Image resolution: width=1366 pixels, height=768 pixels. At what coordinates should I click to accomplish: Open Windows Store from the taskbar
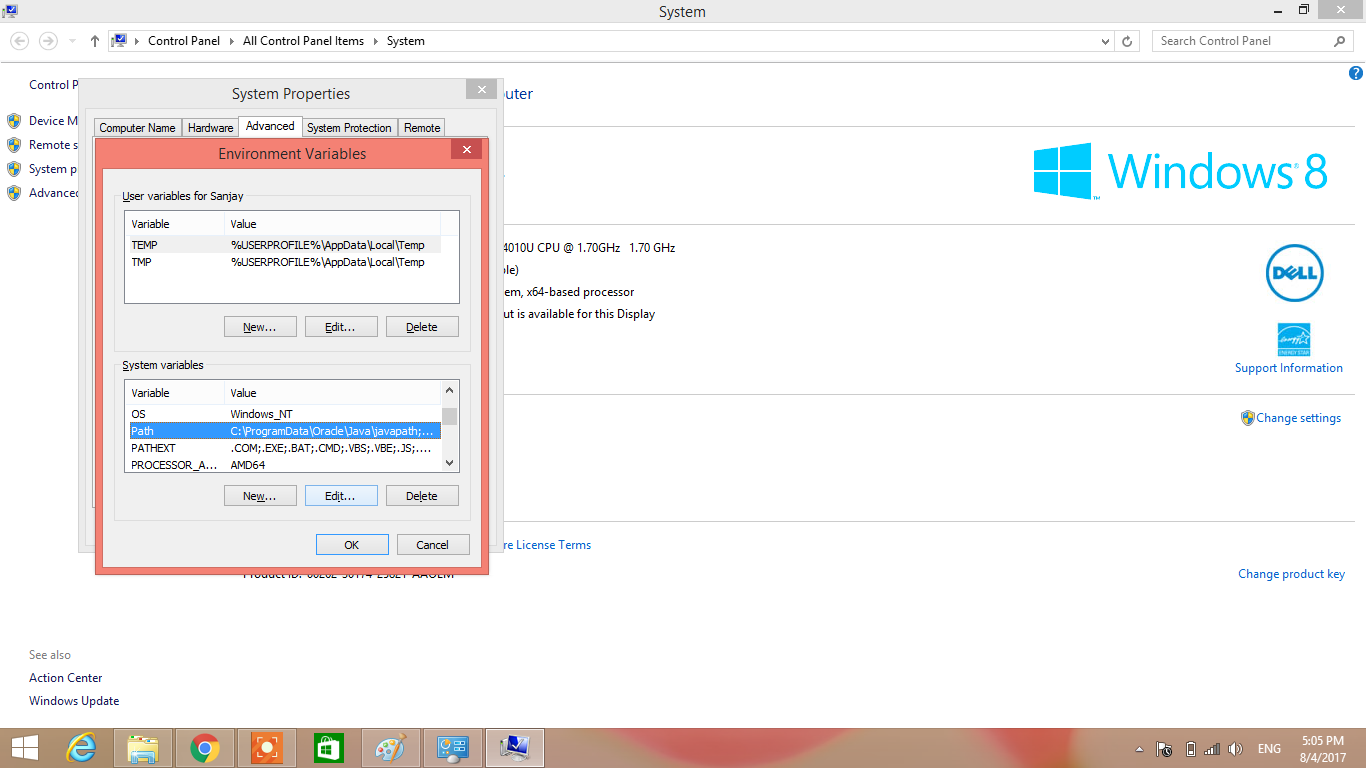328,748
